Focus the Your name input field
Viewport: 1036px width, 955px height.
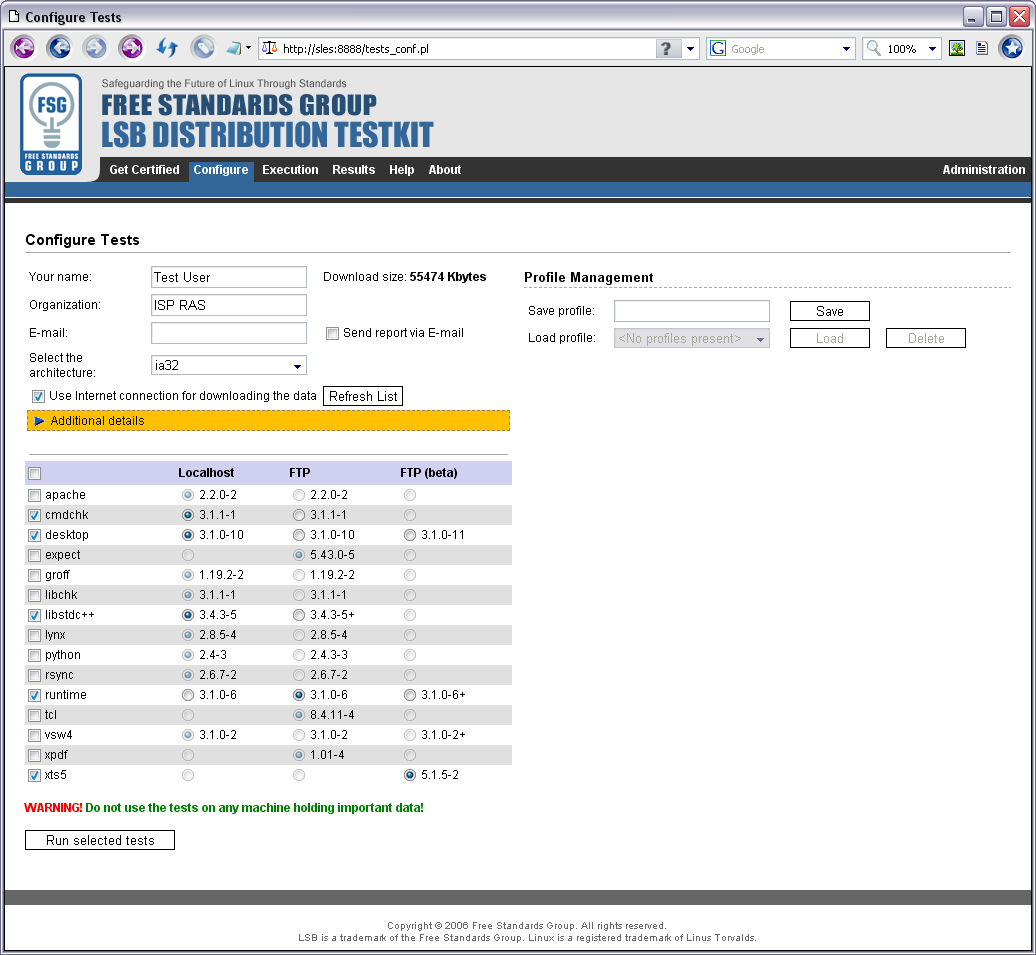click(x=229, y=278)
